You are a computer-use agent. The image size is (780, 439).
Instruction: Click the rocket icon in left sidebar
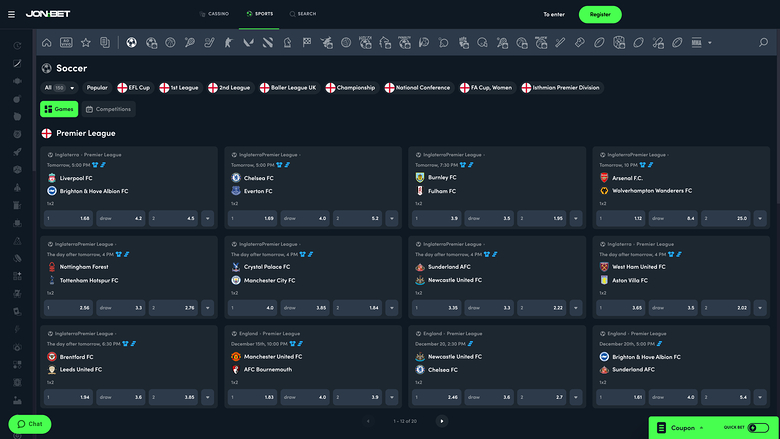pos(17,151)
